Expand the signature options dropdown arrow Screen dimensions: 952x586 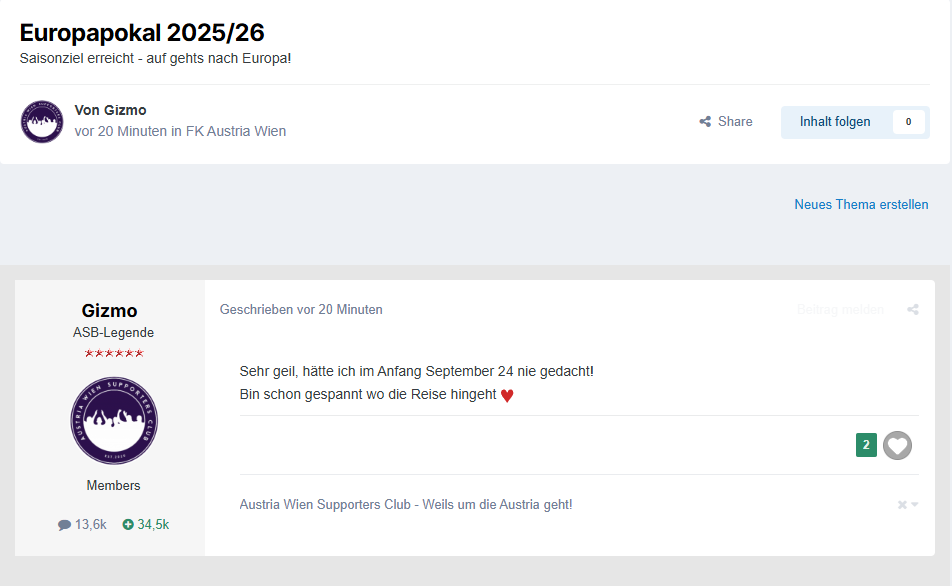click(914, 505)
